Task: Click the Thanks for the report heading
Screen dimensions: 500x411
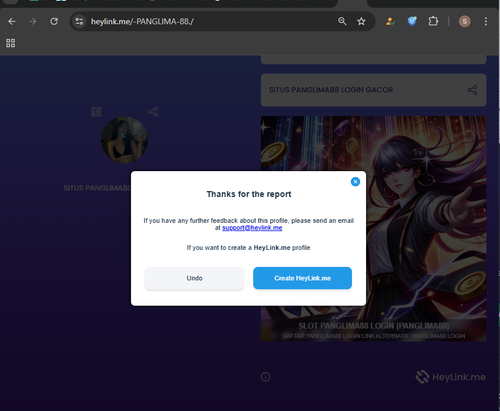Action: [249, 194]
